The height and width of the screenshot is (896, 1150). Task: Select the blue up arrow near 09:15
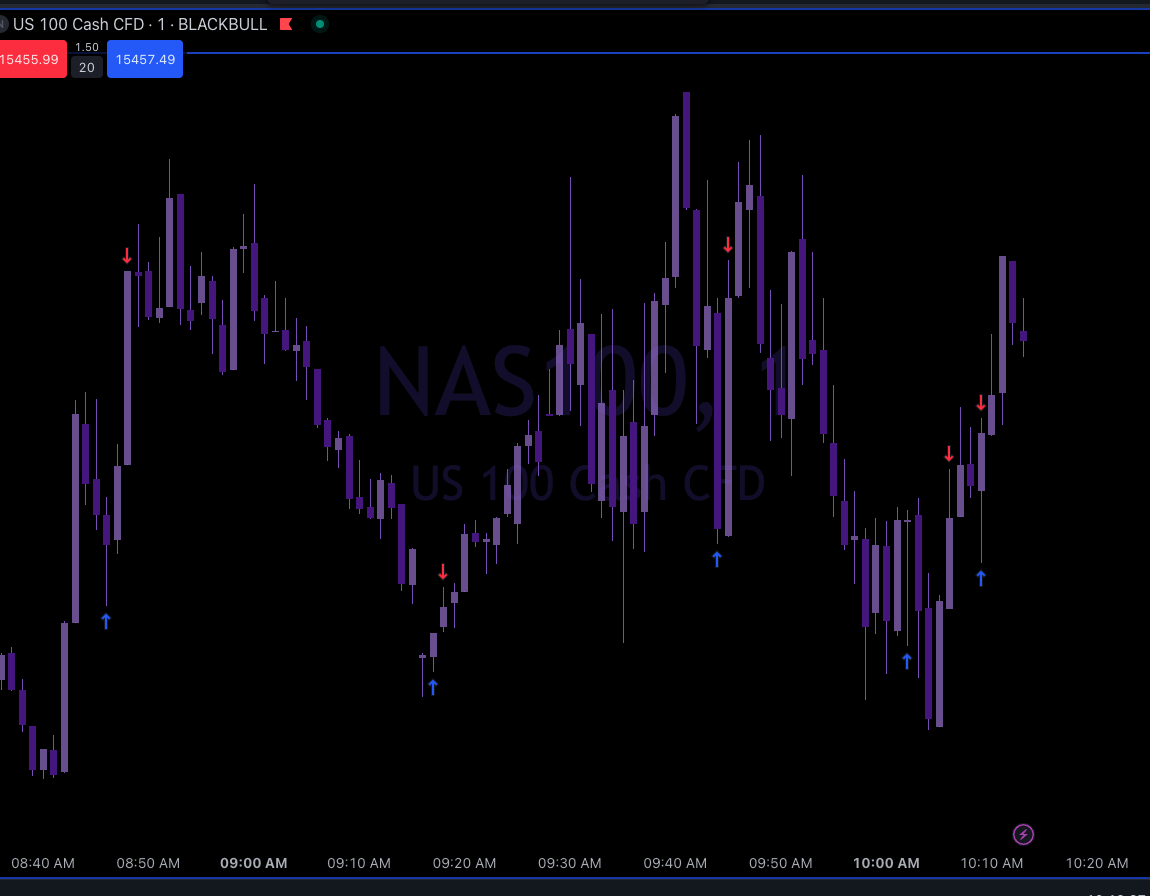[x=432, y=687]
